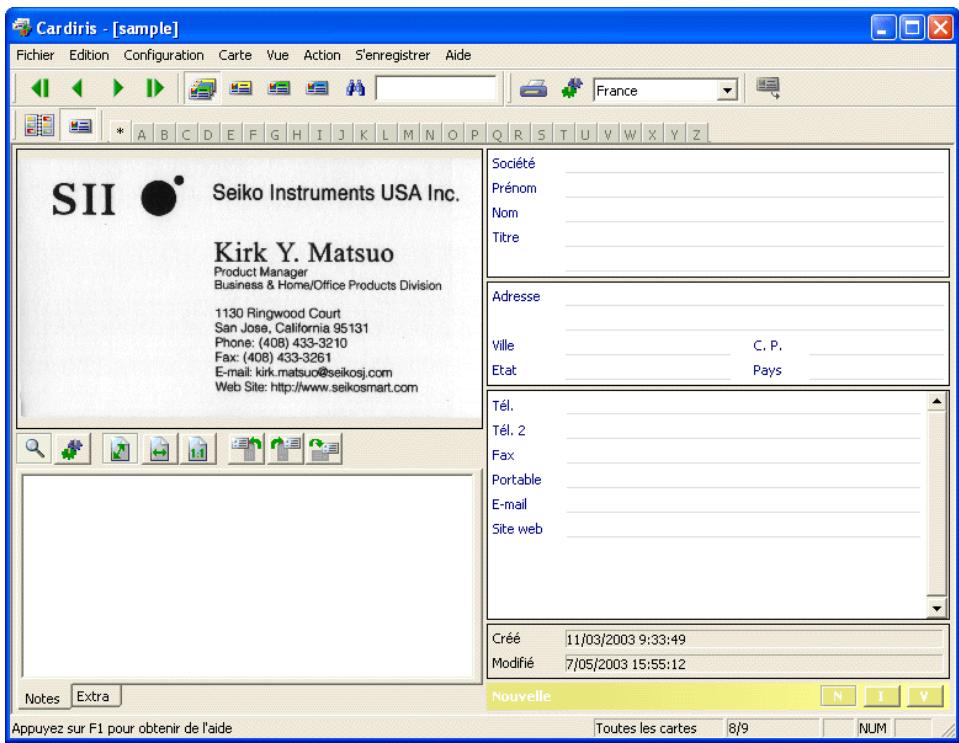Rotate the card image left
The image size is (959, 743).
tap(246, 449)
